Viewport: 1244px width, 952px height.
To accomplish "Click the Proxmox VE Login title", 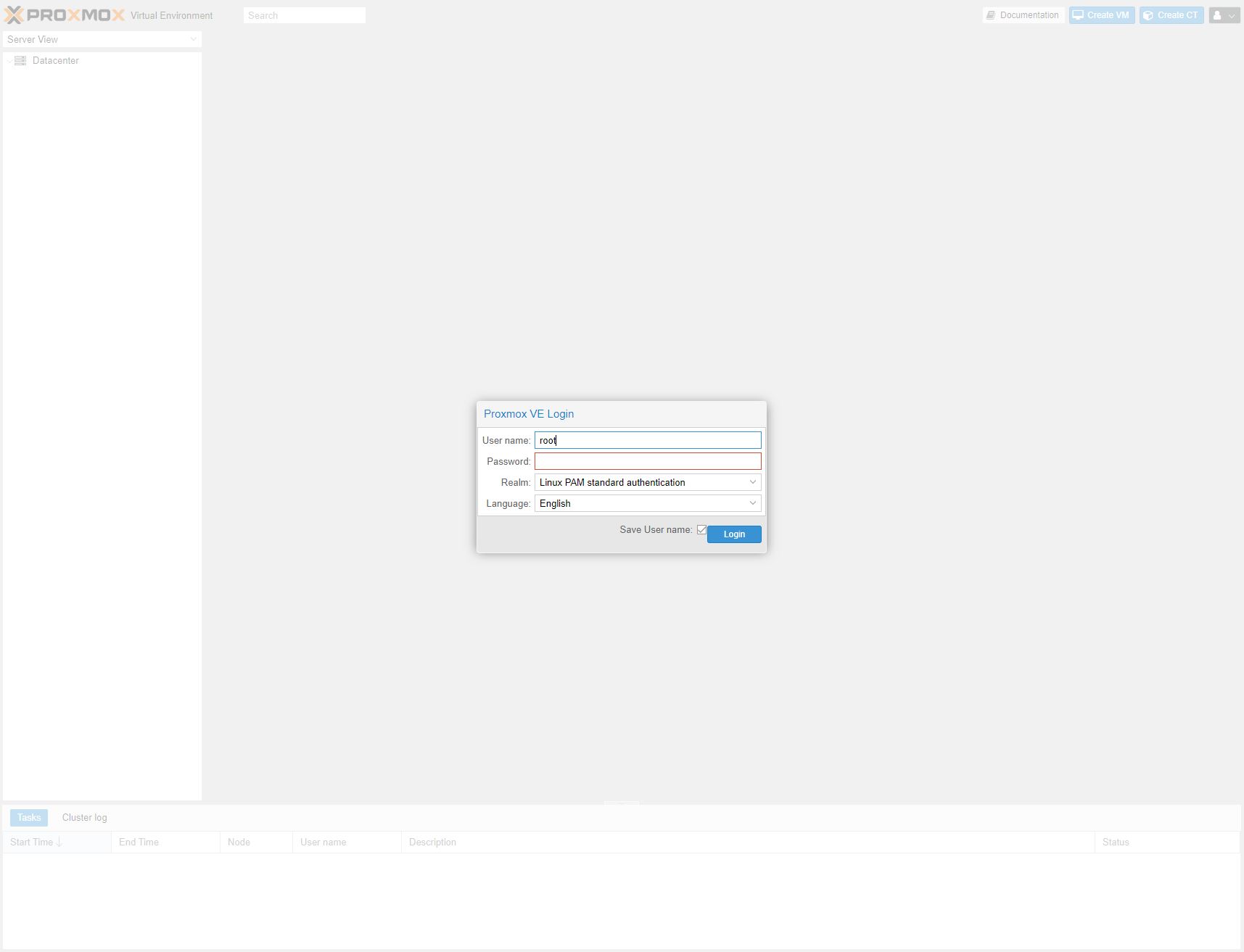I will [x=529, y=414].
